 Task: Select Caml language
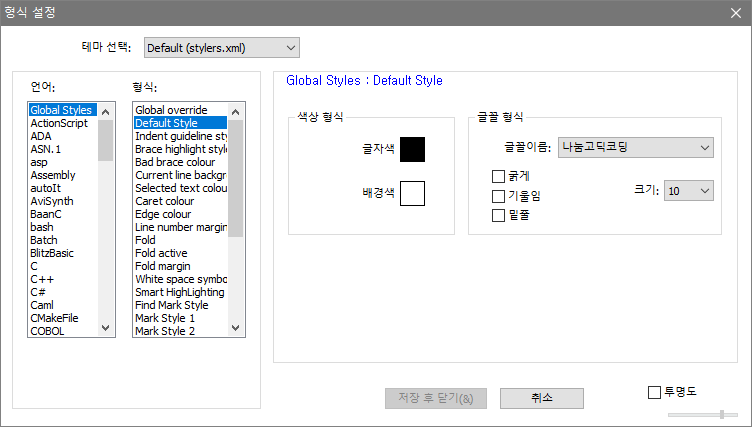(63, 305)
